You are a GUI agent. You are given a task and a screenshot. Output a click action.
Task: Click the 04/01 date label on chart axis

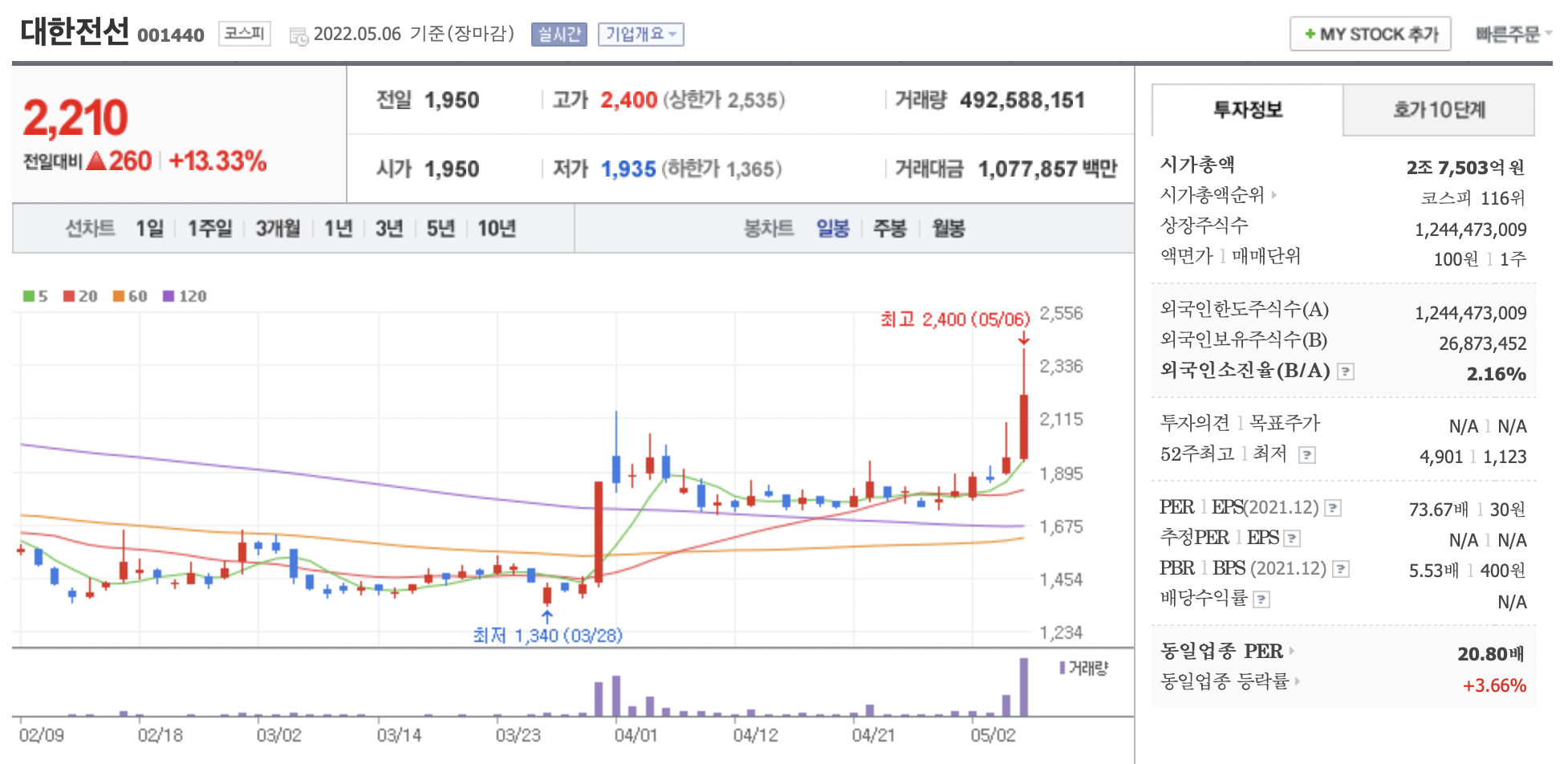coord(636,735)
